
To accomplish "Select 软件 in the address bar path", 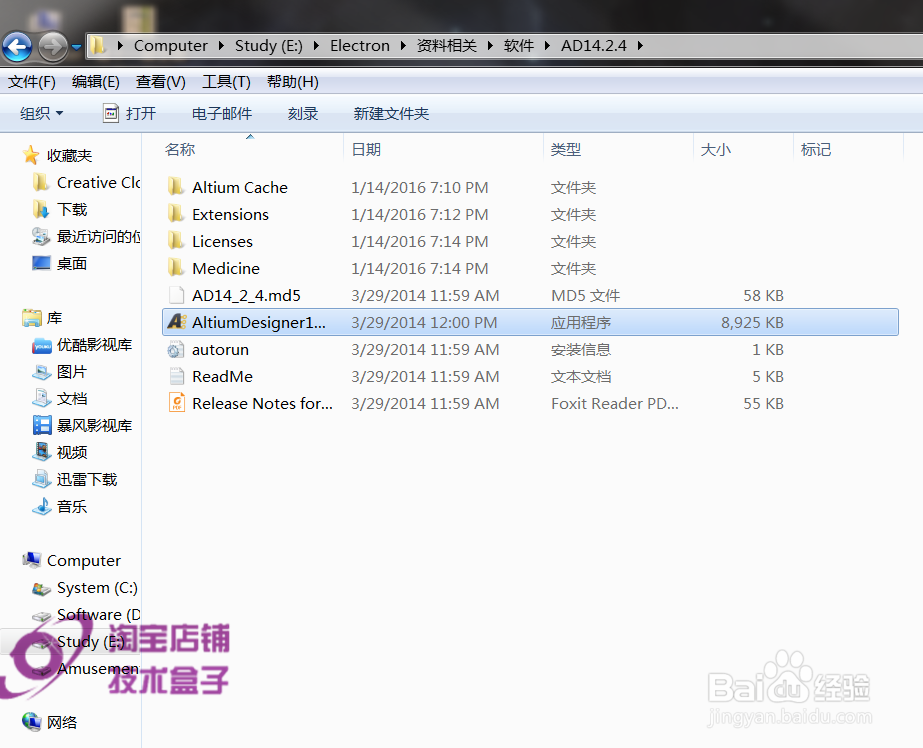I will point(519,45).
